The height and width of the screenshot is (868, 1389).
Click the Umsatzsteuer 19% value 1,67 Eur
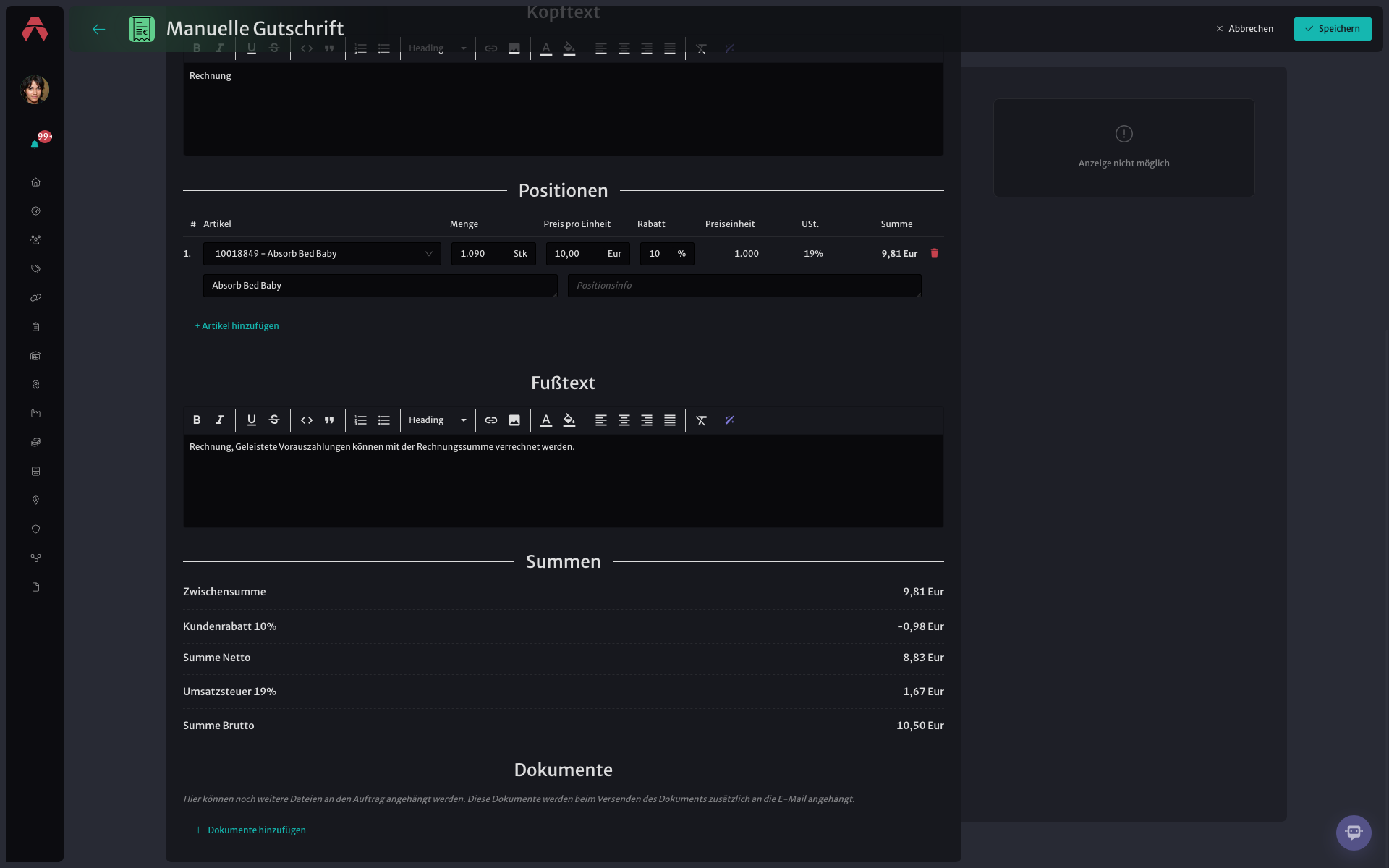[x=923, y=692]
